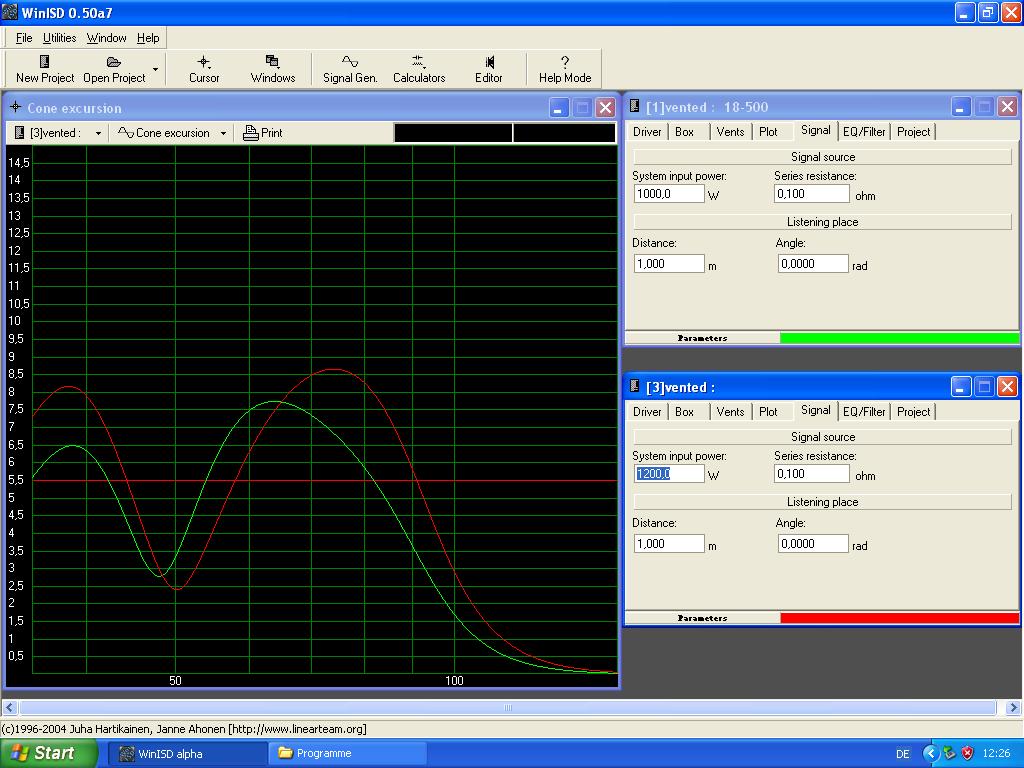Viewport: 1024px width, 768px height.
Task: Switch to EQ/Filter tab in [3]vented window
Action: pos(863,412)
